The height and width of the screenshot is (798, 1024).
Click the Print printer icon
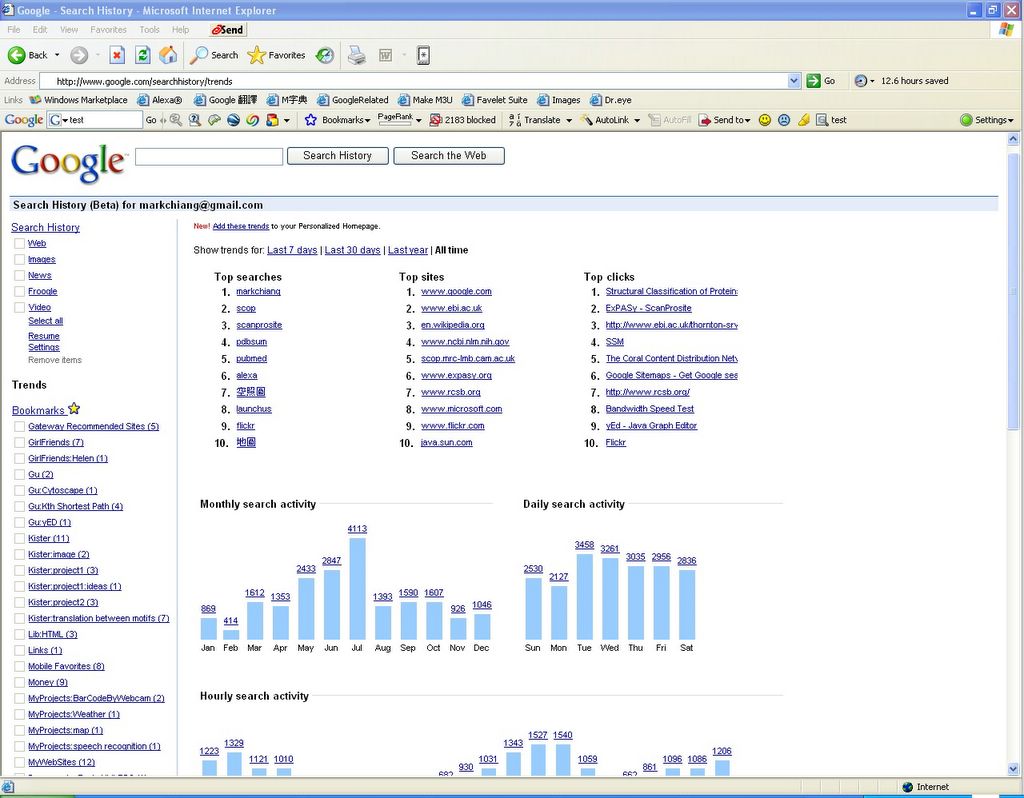[357, 56]
